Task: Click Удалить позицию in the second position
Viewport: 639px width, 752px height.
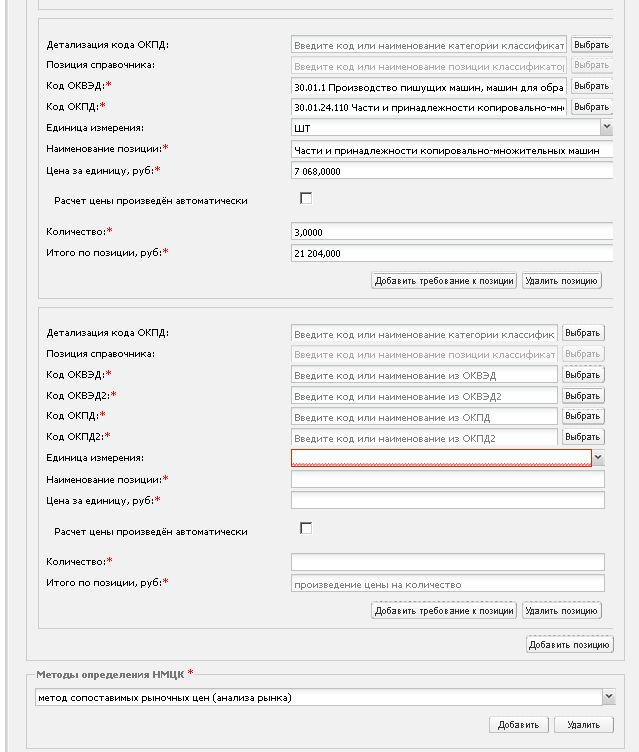Action: coord(561,611)
